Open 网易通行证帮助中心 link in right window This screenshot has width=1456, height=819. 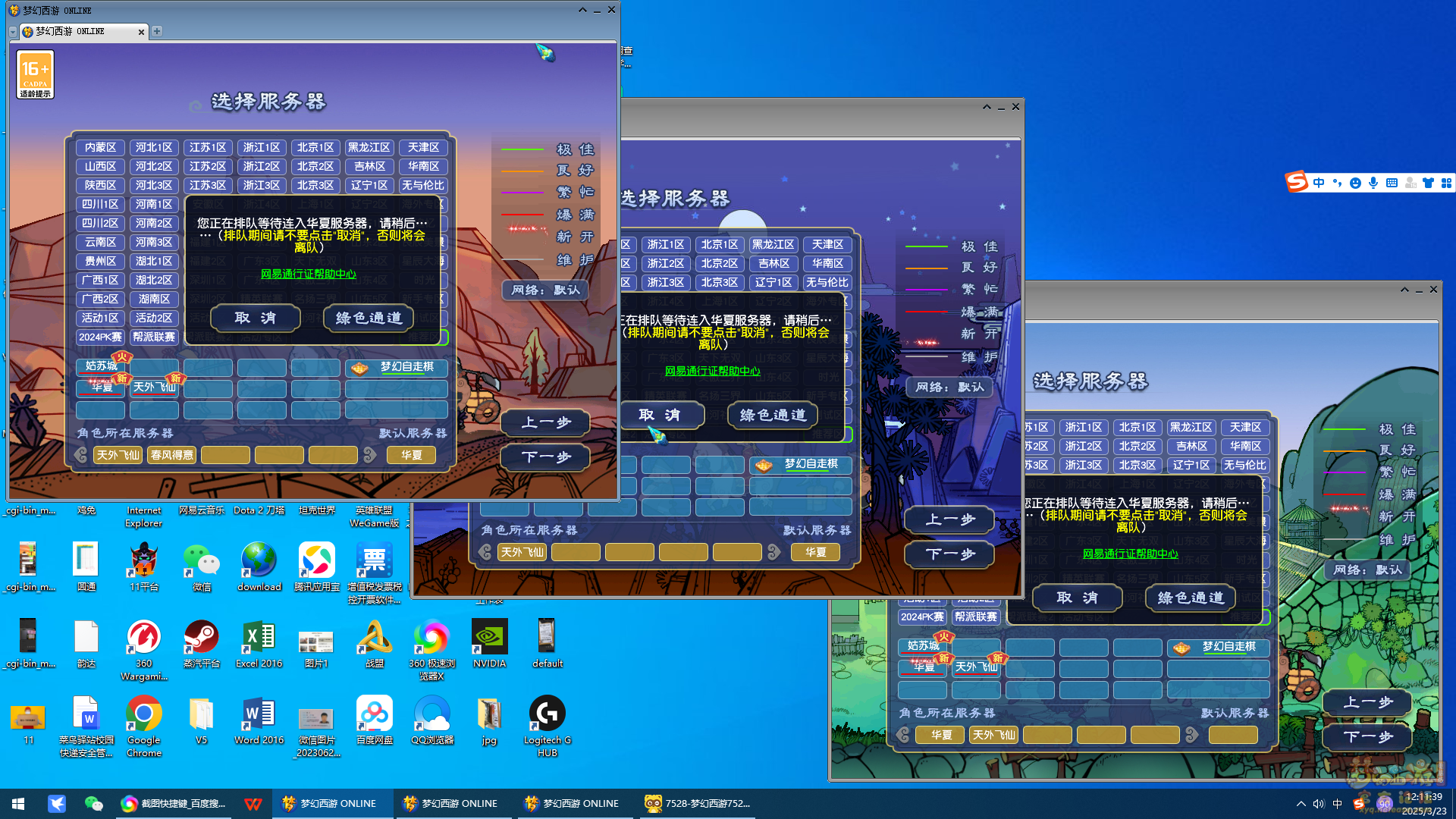tap(1131, 554)
